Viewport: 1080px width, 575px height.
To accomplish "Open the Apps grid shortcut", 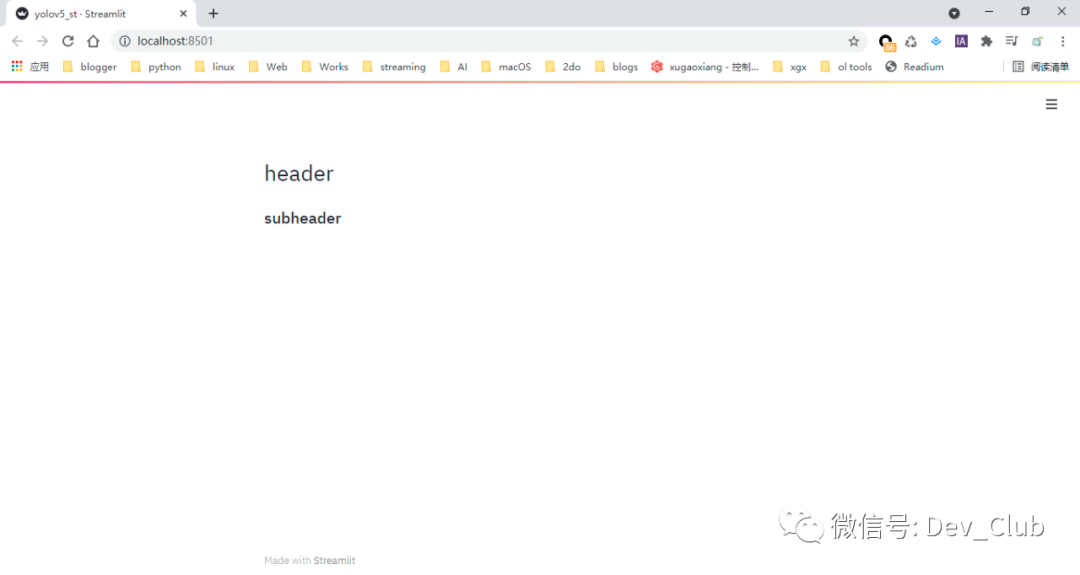I will click(30, 67).
